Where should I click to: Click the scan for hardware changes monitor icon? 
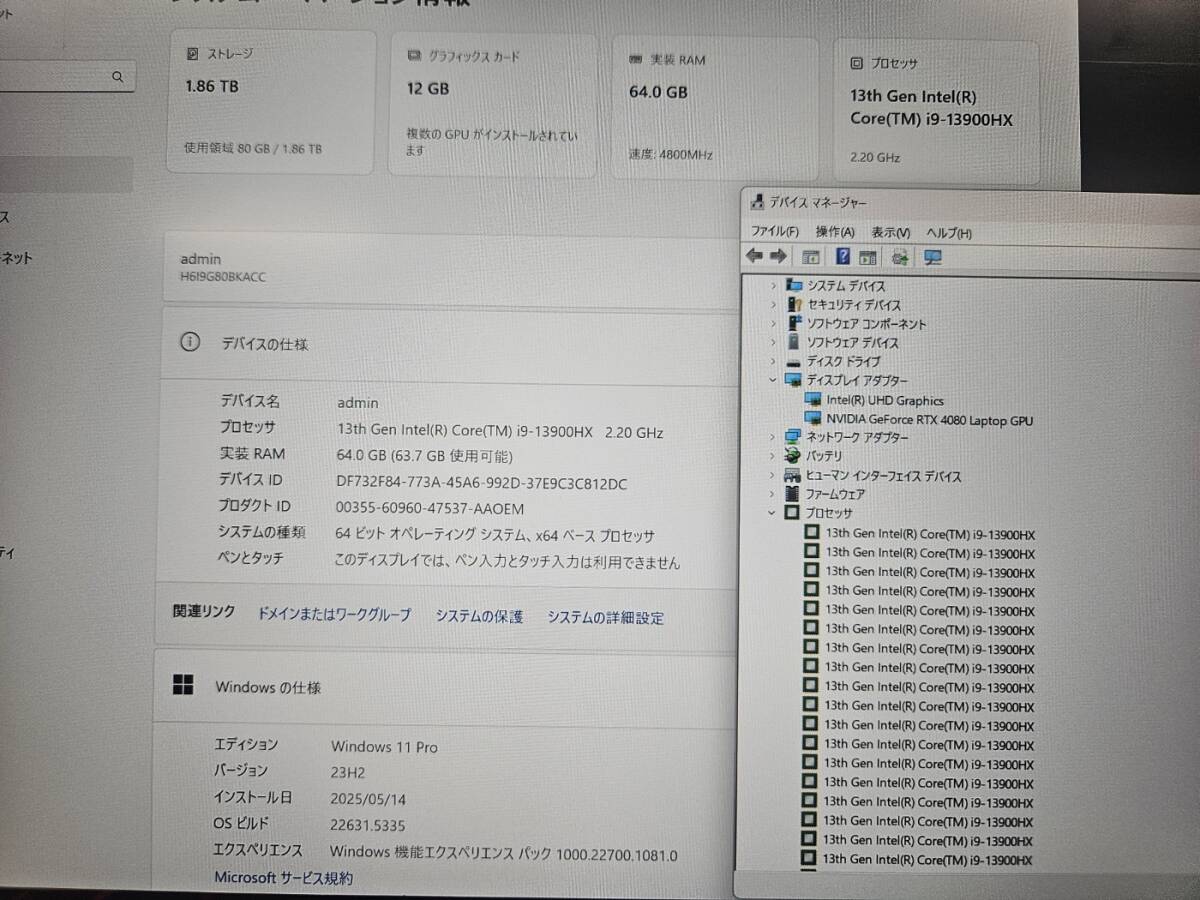(x=933, y=257)
